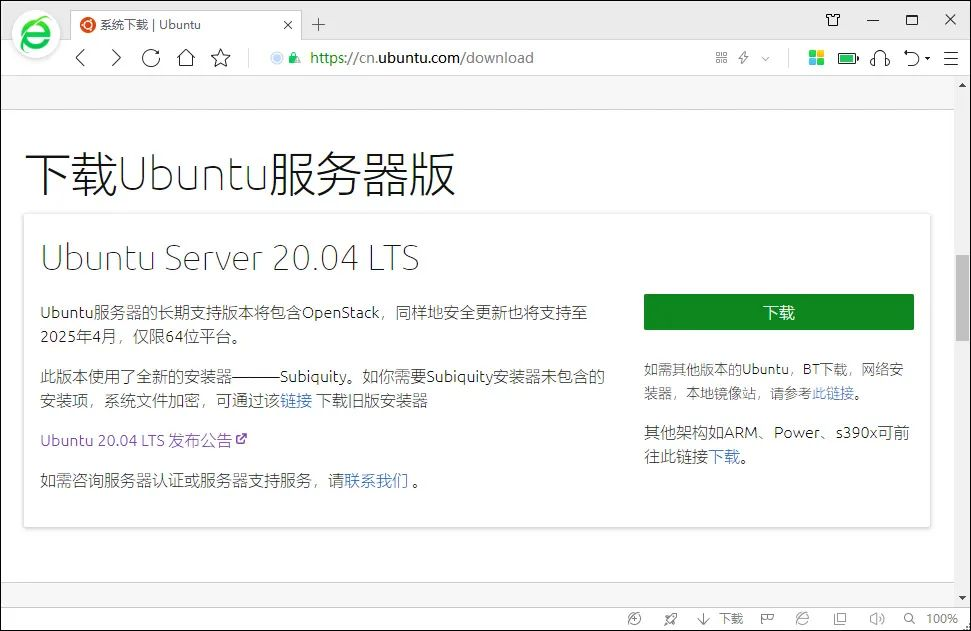Click the undo closed tab arrow
This screenshot has width=971, height=631.
[x=912, y=58]
